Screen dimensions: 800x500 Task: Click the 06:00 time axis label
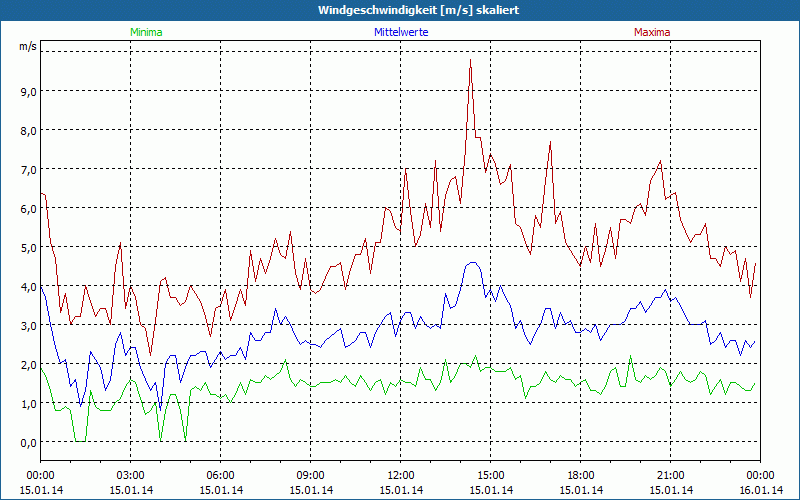pyautogui.click(x=220, y=476)
